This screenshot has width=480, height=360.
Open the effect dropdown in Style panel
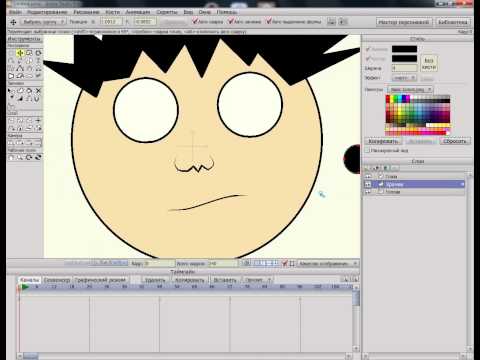point(404,78)
